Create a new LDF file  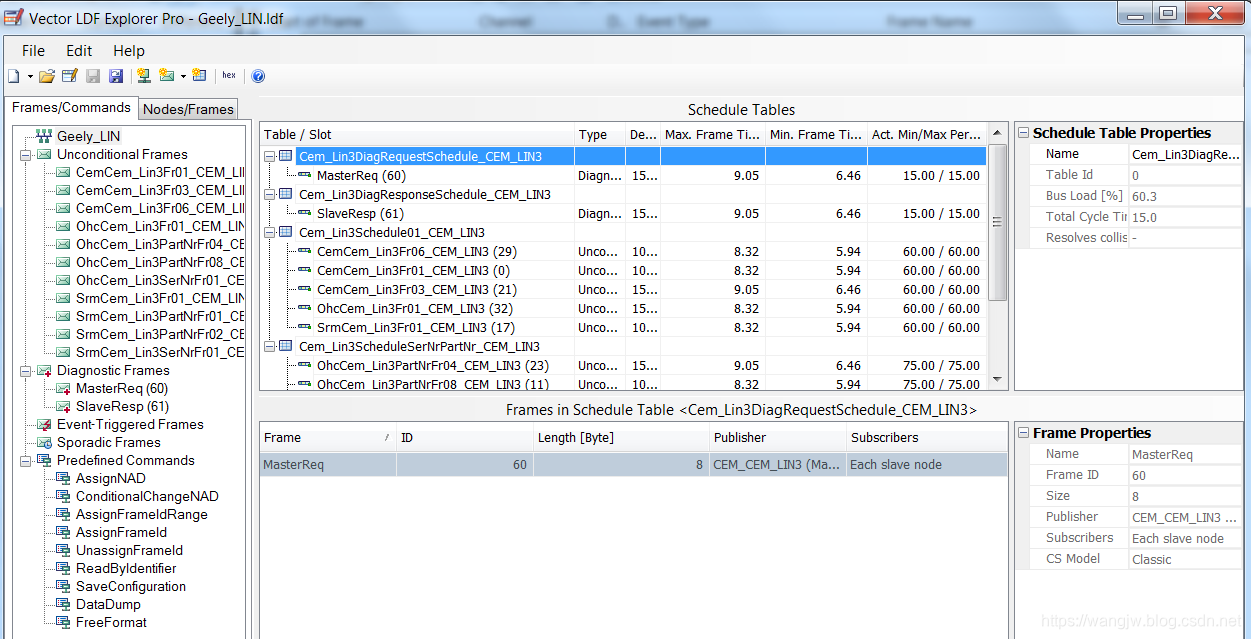click(13, 76)
